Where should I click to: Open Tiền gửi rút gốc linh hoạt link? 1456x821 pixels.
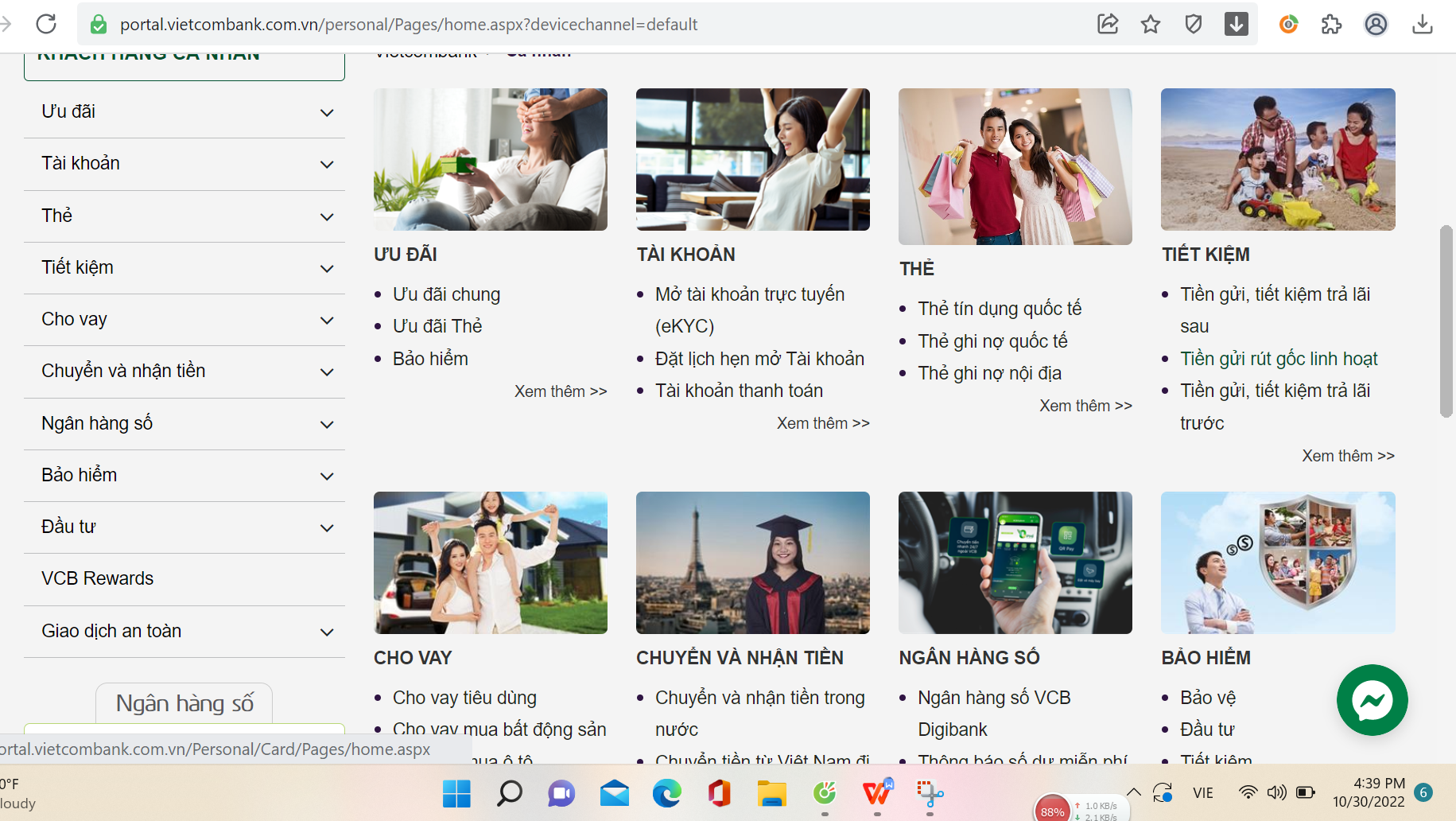click(x=1279, y=359)
